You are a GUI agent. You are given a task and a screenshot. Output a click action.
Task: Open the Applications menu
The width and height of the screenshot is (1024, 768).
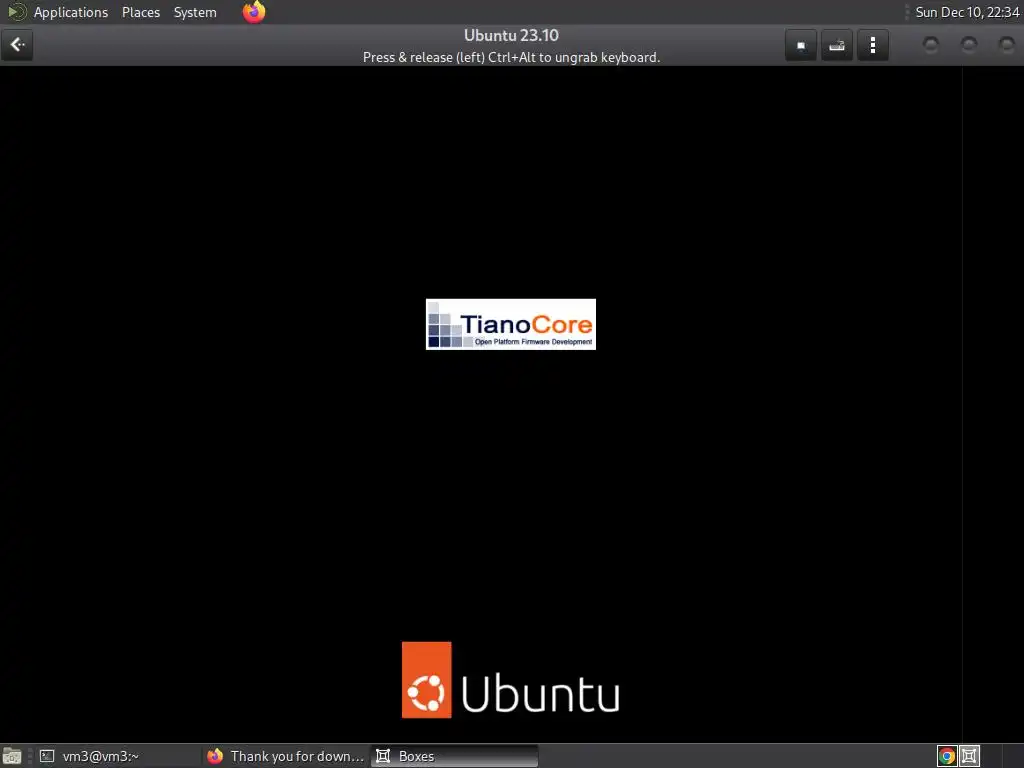71,12
